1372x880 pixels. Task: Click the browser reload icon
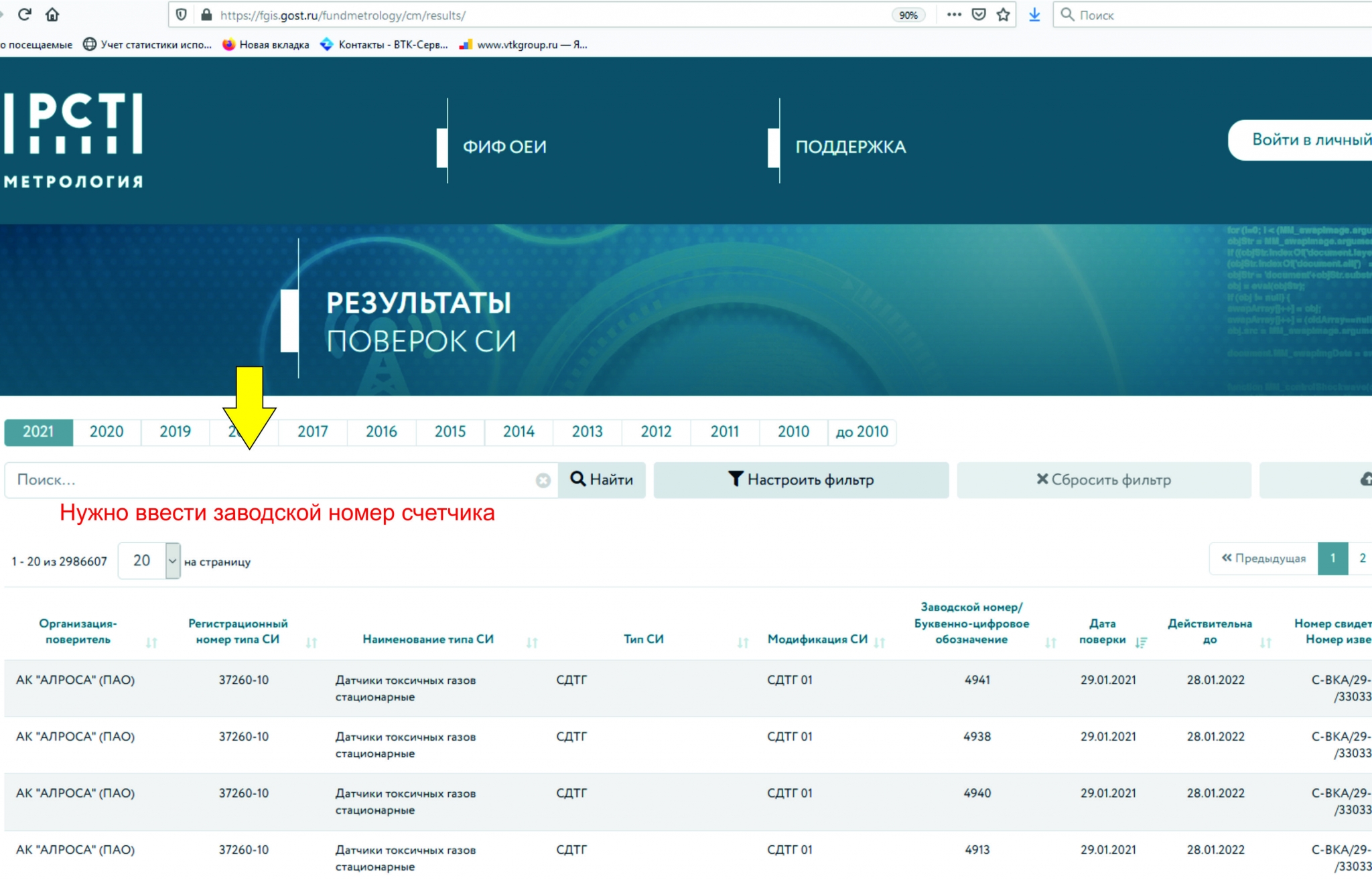pyautogui.click(x=25, y=15)
